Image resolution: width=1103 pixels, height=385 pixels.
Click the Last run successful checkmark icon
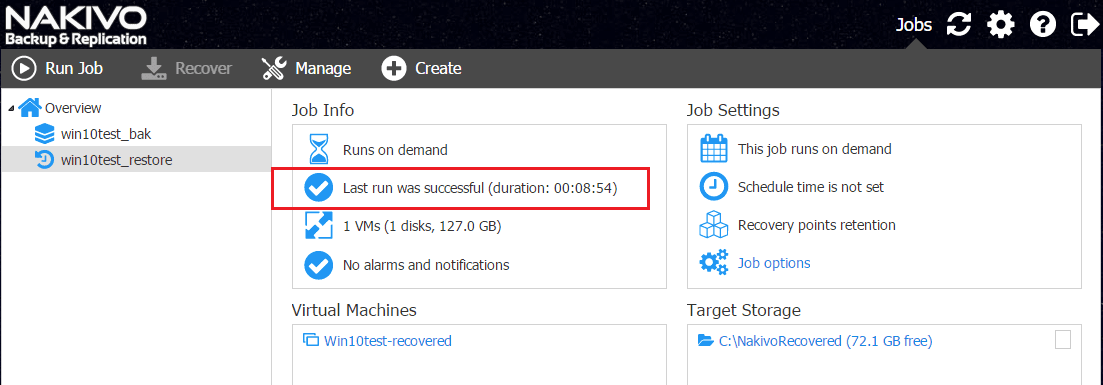[318, 188]
